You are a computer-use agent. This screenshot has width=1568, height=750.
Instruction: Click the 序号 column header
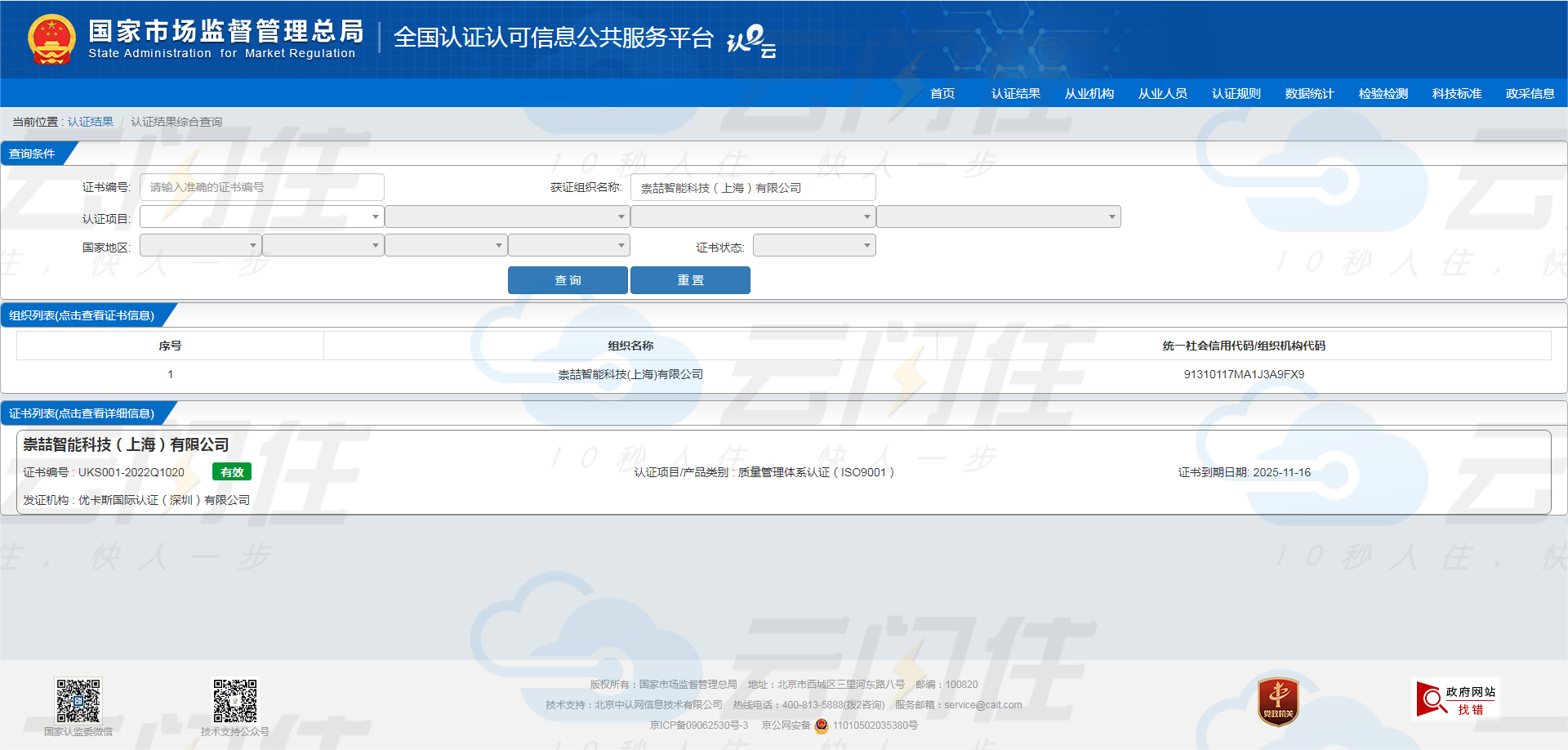pyautogui.click(x=170, y=346)
